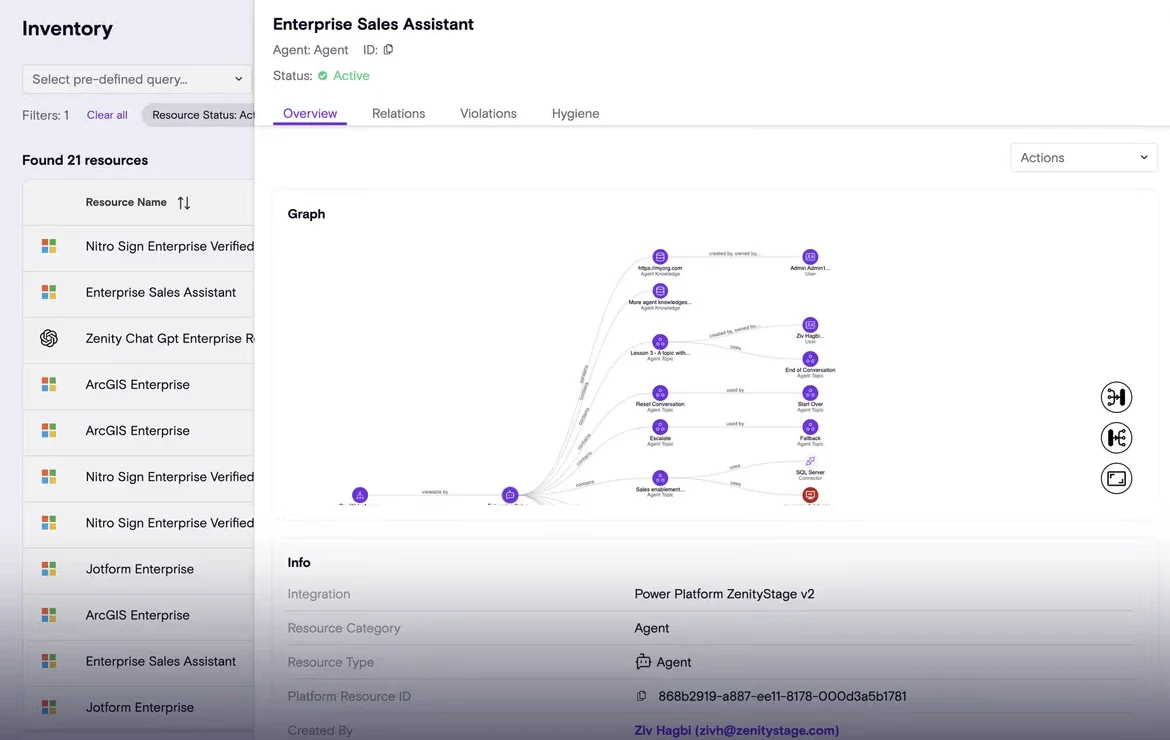
Task: Click the Sales enablement topic node
Action: [660, 478]
